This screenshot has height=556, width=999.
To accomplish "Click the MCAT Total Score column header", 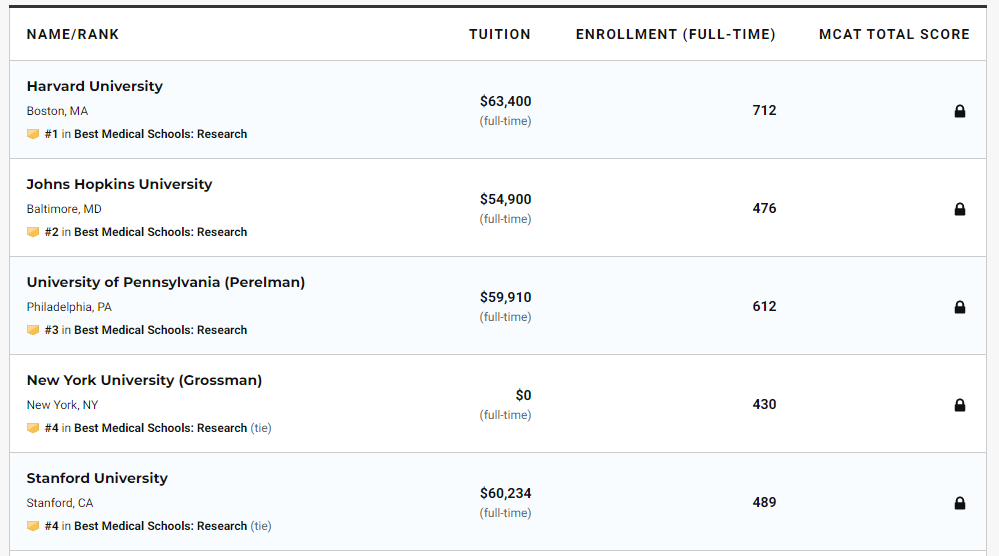I will point(894,34).
